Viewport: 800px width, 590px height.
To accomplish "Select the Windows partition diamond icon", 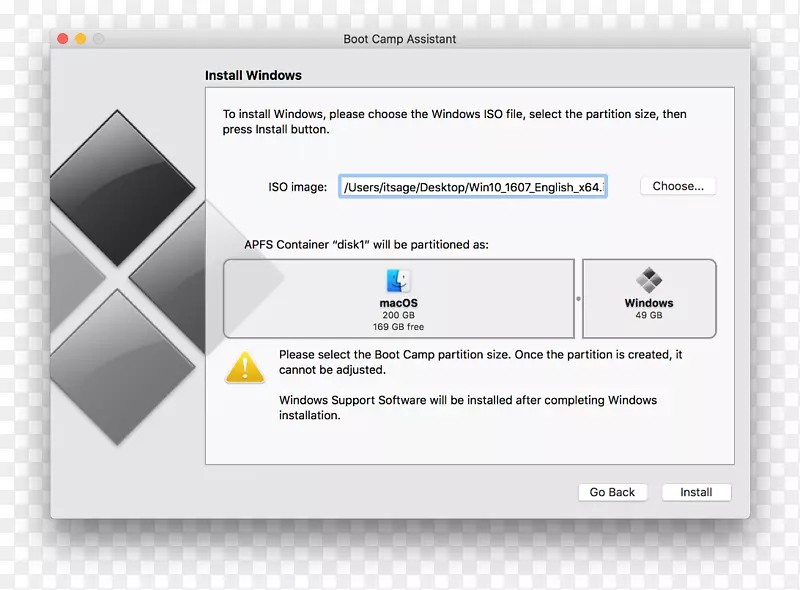I will click(x=648, y=280).
